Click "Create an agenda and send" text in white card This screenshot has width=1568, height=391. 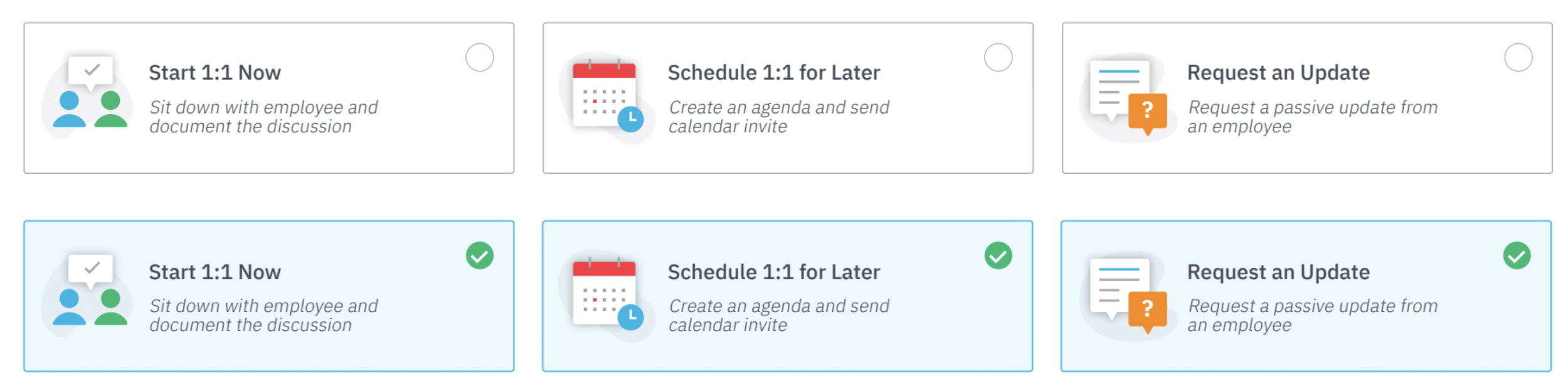(779, 107)
